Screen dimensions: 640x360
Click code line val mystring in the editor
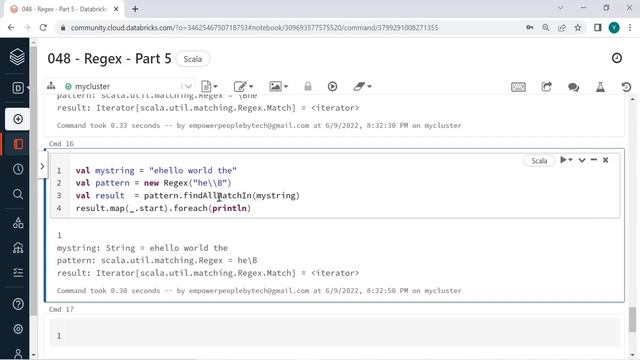click(156, 171)
